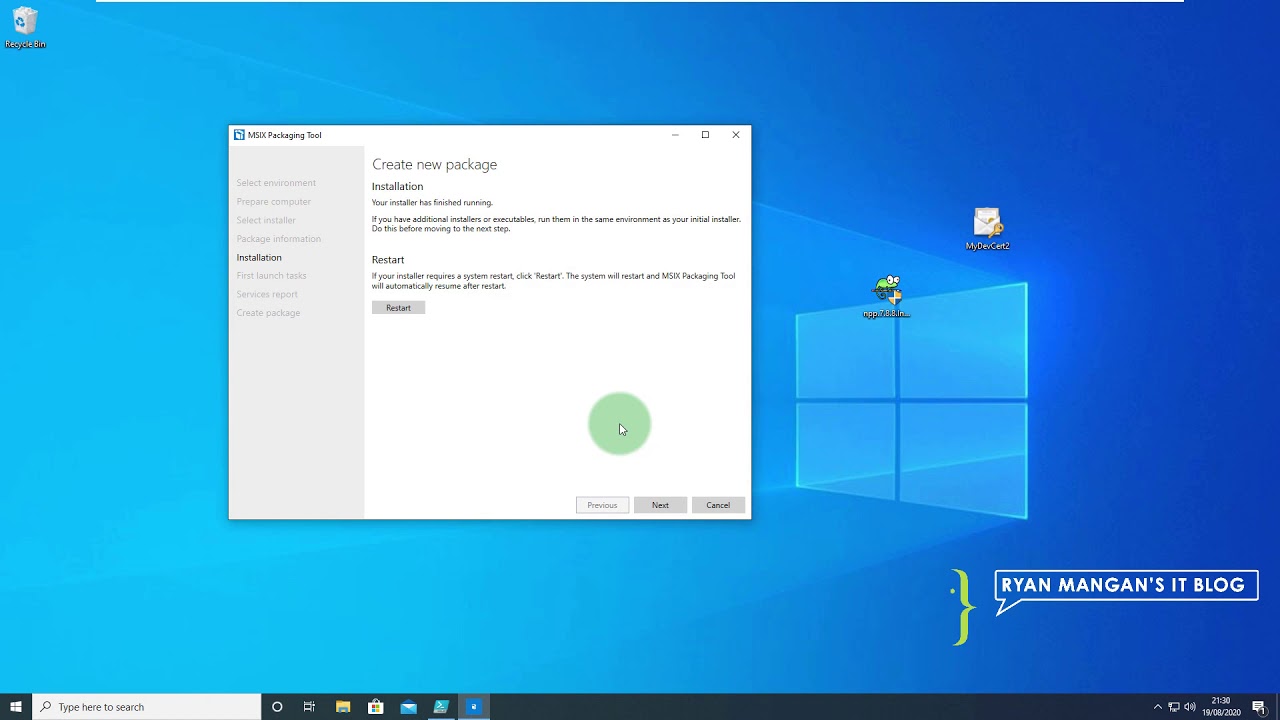Click the 'Create new package' heading
Screen dimensions: 1280x720
435,164
